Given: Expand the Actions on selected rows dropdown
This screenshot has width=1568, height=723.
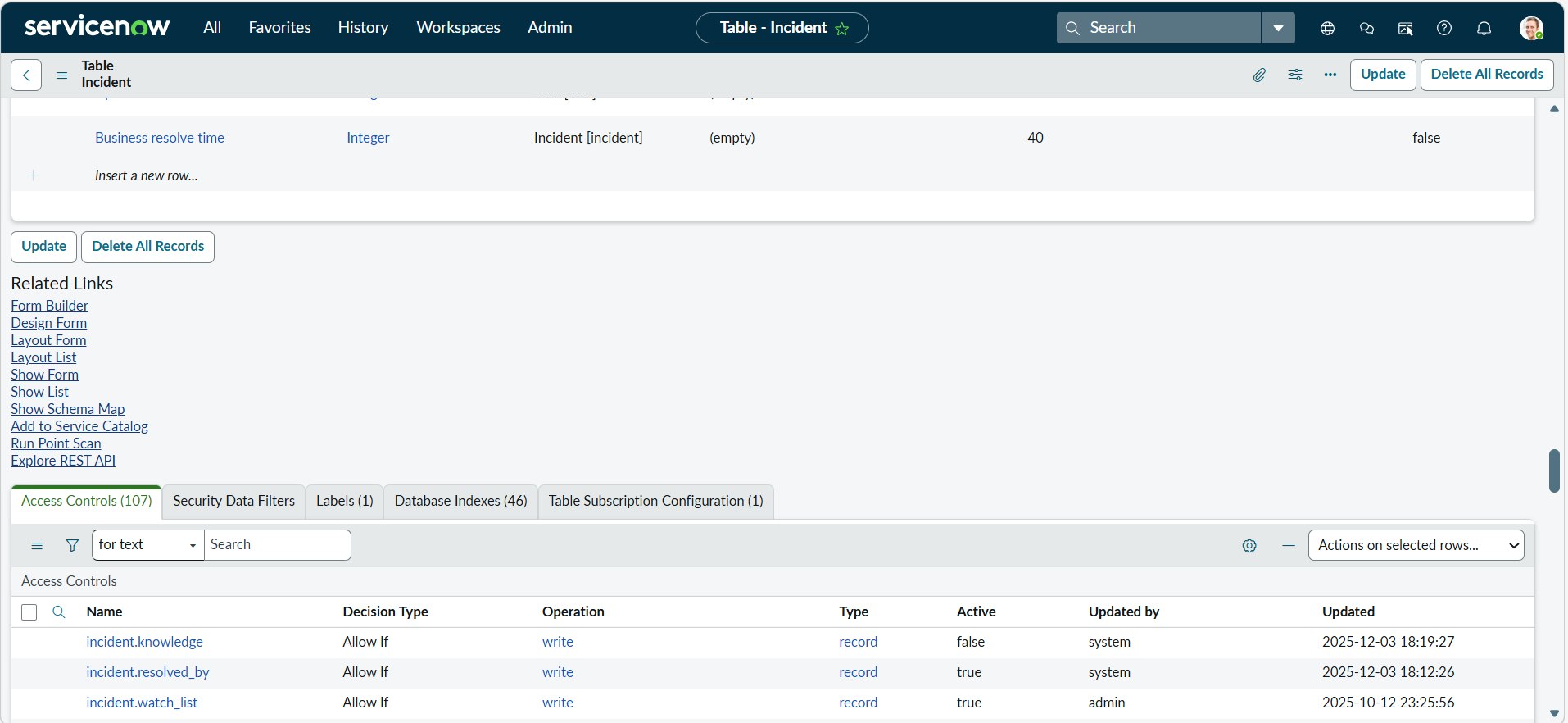Looking at the screenshot, I should pos(1416,545).
